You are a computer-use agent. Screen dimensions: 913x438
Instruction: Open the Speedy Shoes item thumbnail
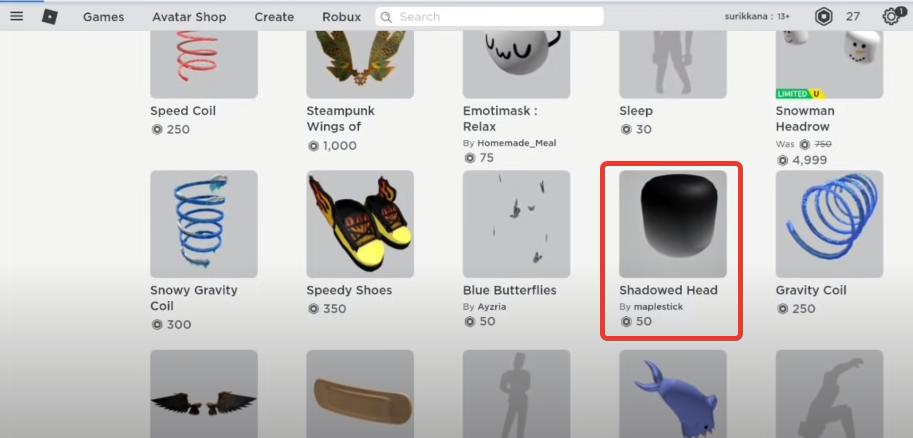[x=360, y=224]
